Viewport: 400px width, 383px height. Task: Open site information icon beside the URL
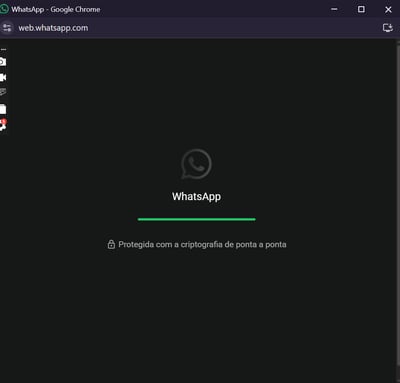tap(7, 28)
